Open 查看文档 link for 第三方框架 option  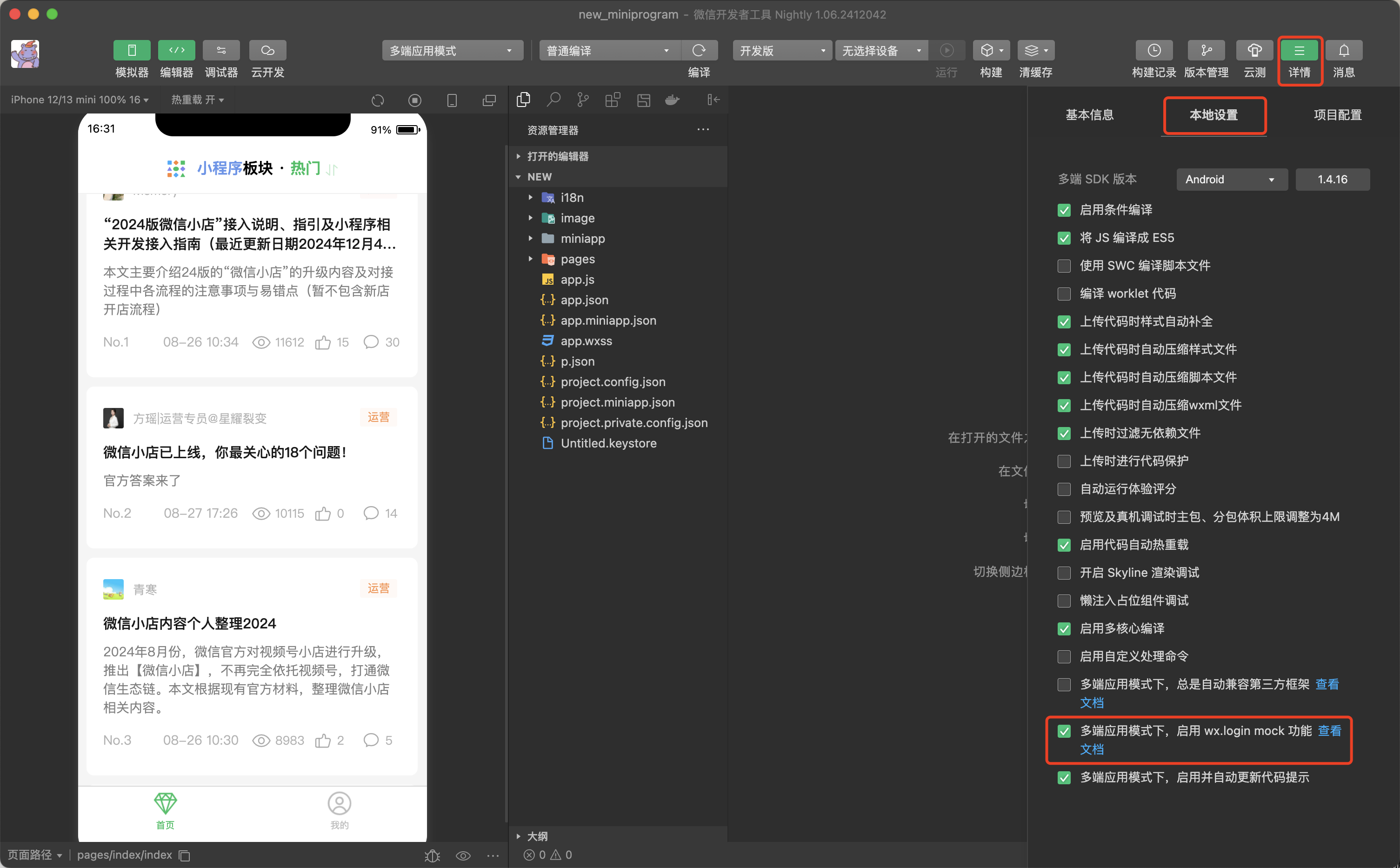(1327, 684)
